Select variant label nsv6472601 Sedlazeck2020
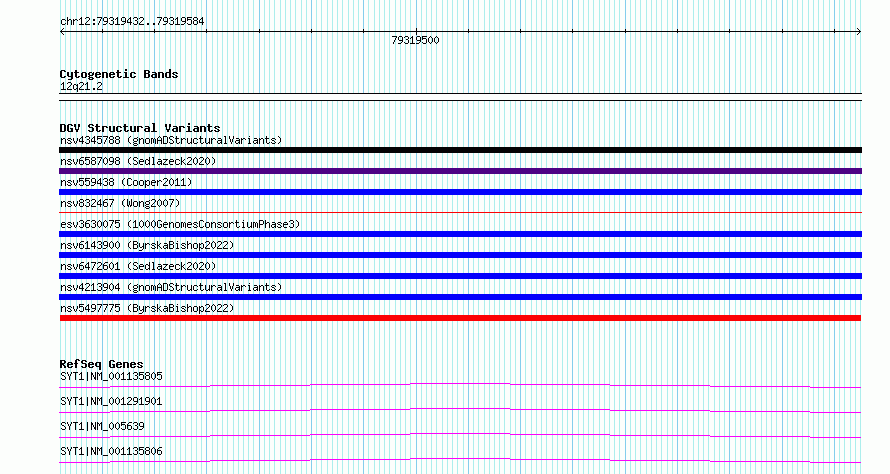The height and width of the screenshot is (474, 890). (x=138, y=266)
